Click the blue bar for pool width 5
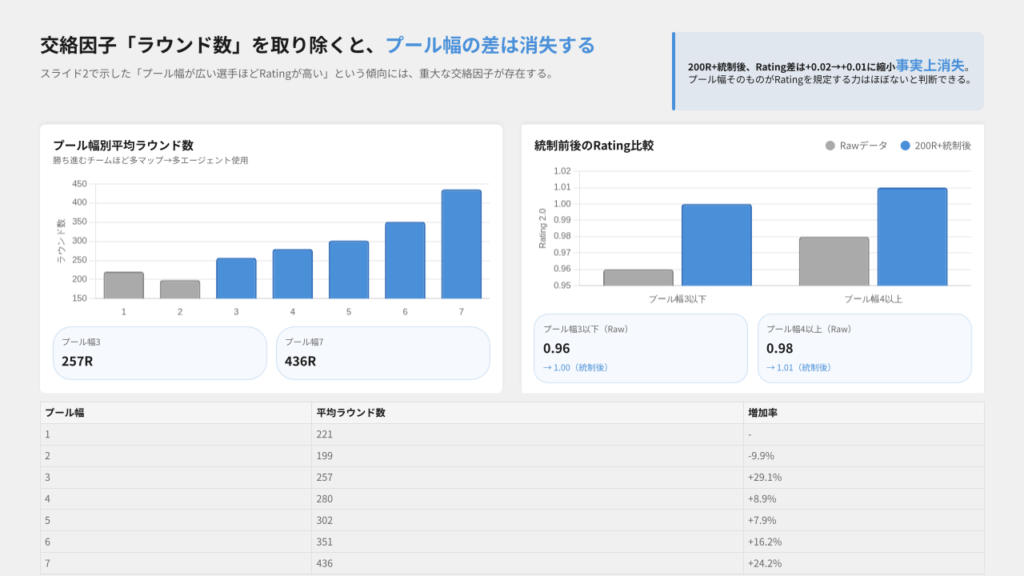This screenshot has width=1024, height=576. point(349,270)
